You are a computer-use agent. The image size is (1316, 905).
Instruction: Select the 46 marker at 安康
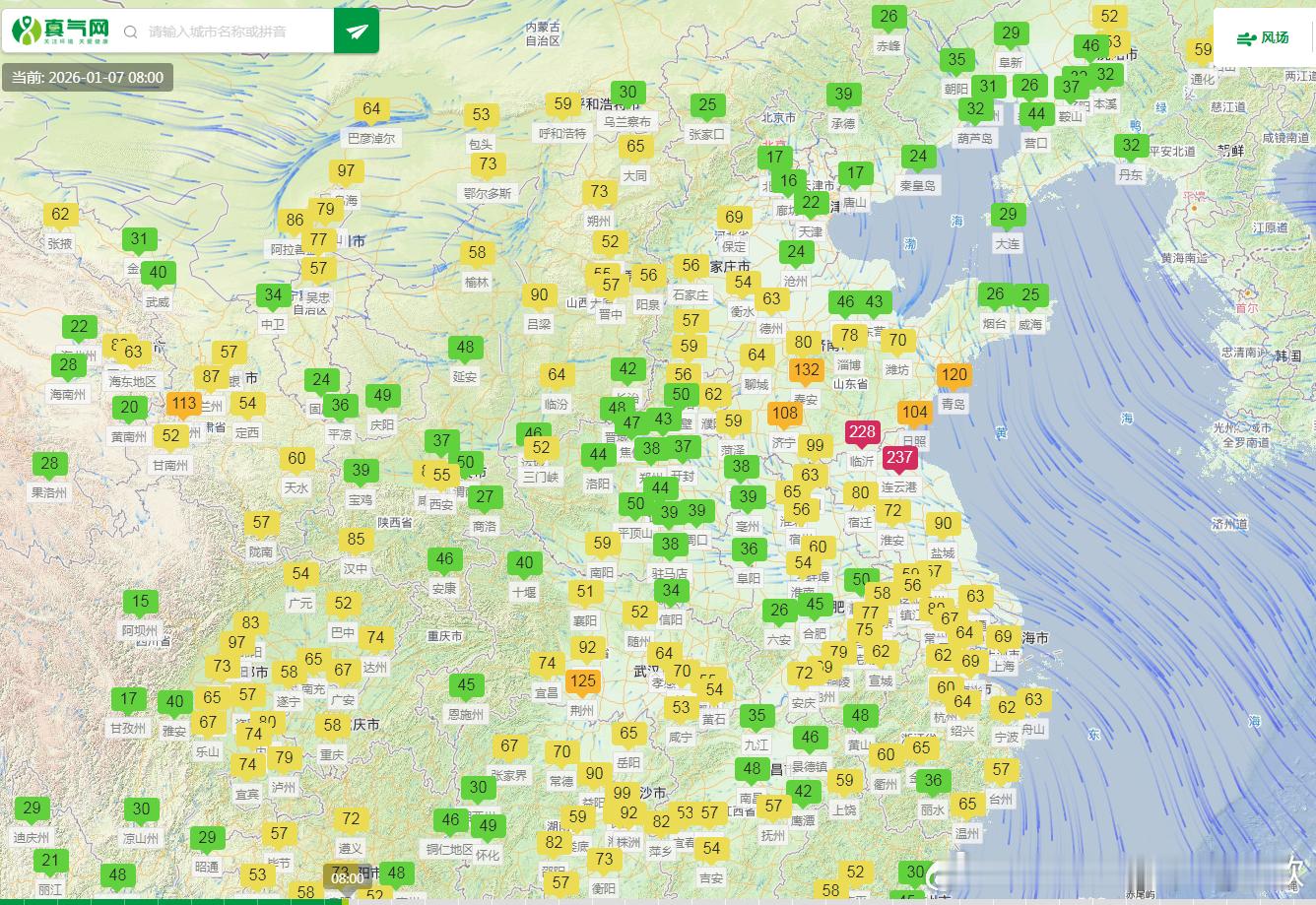click(444, 560)
